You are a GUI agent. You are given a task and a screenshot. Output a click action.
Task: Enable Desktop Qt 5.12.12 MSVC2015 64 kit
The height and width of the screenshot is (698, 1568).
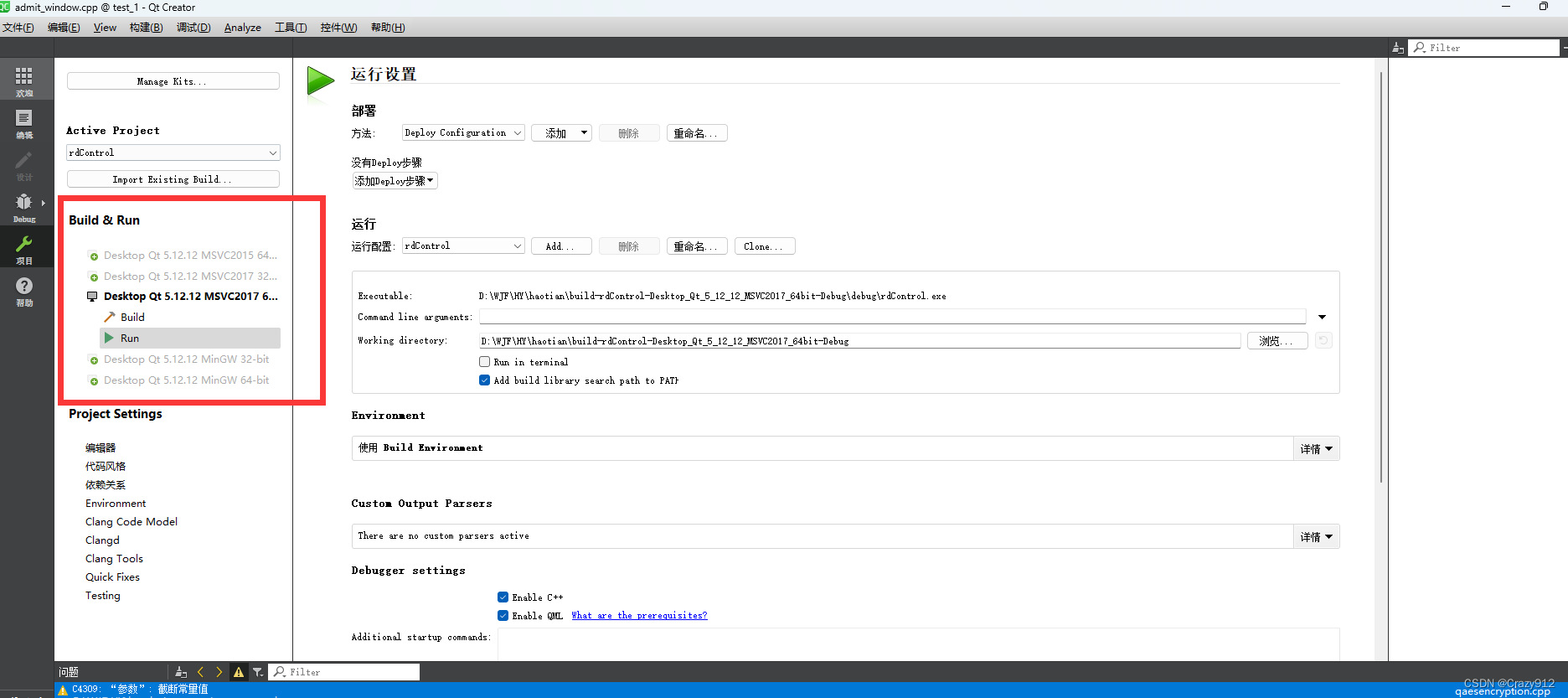(183, 256)
